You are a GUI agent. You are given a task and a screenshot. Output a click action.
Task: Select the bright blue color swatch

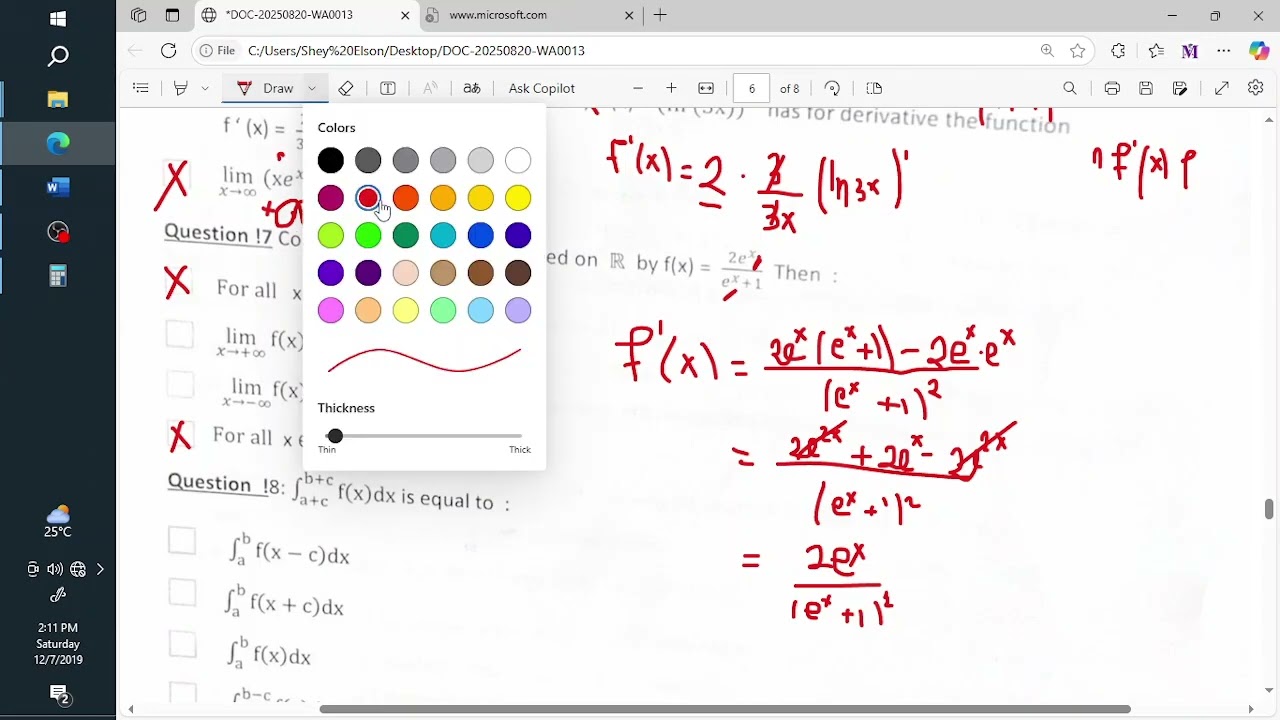tap(481, 235)
